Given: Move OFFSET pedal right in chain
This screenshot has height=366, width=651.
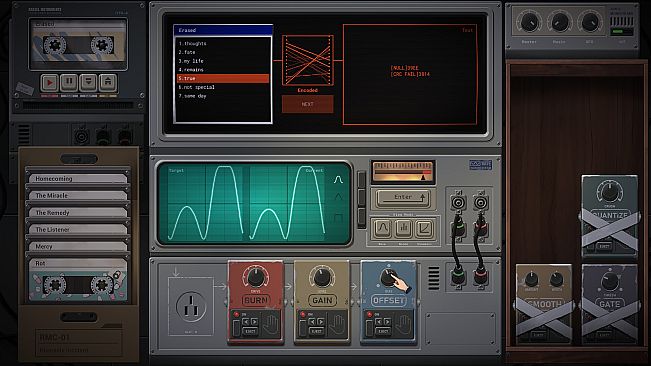Looking at the screenshot, I should pyautogui.click(x=387, y=322).
